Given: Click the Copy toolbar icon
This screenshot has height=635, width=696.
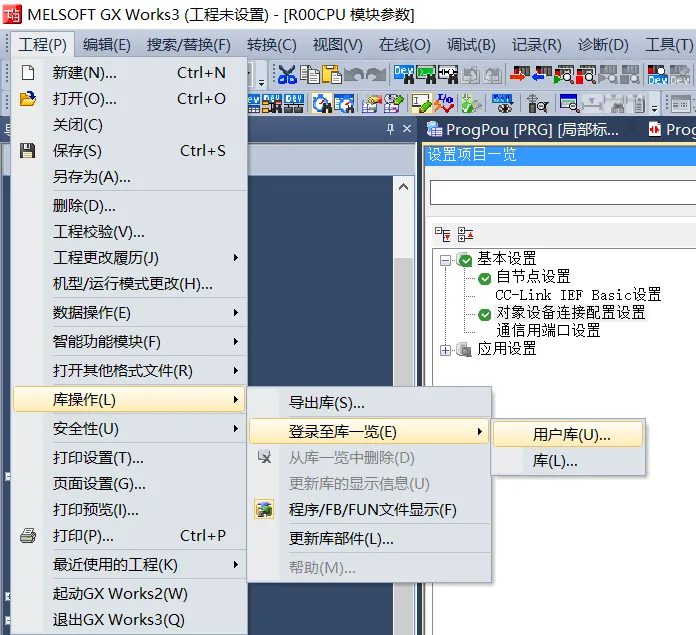Looking at the screenshot, I should pyautogui.click(x=309, y=74).
